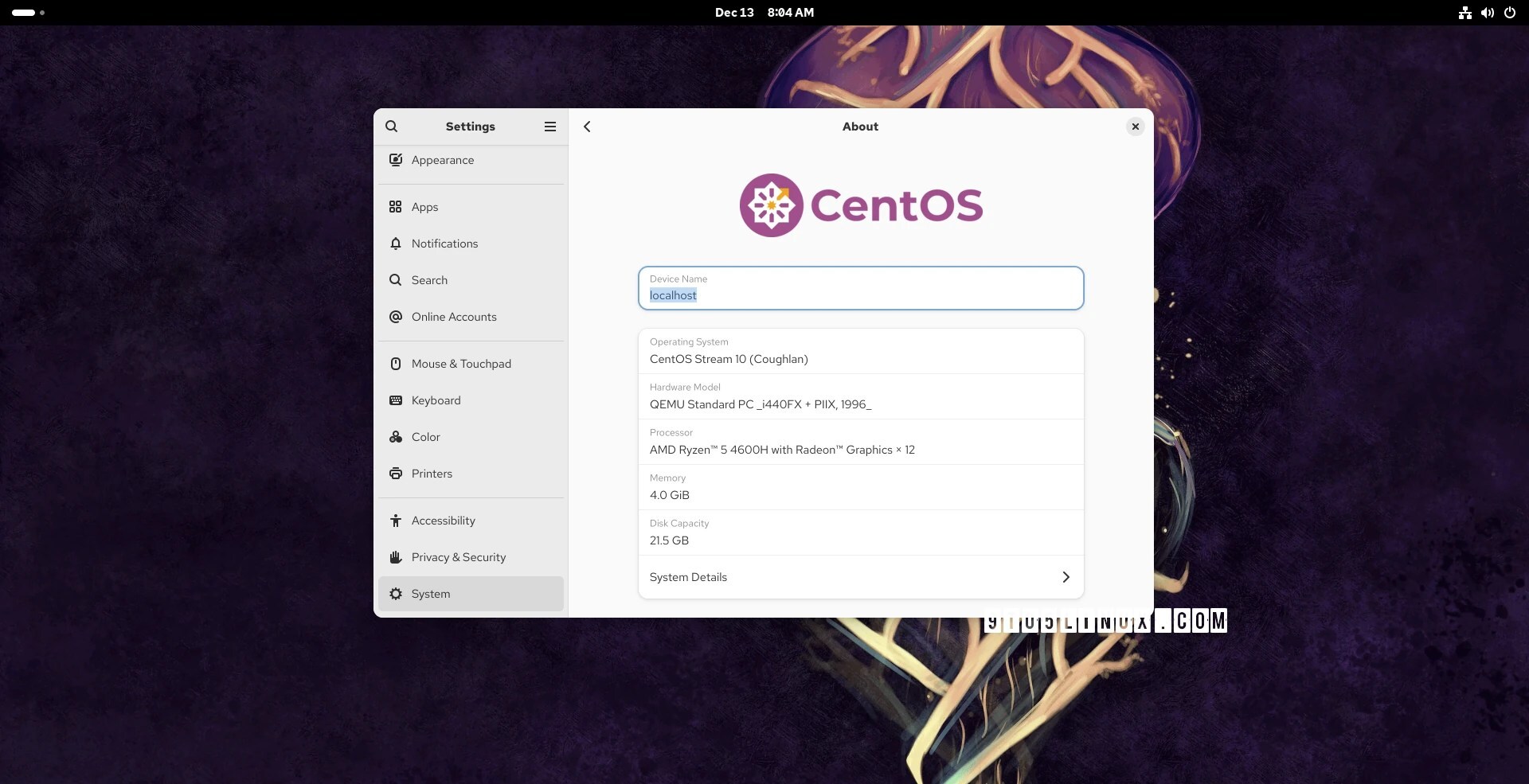Open the top bar clock calendar

coord(764,13)
